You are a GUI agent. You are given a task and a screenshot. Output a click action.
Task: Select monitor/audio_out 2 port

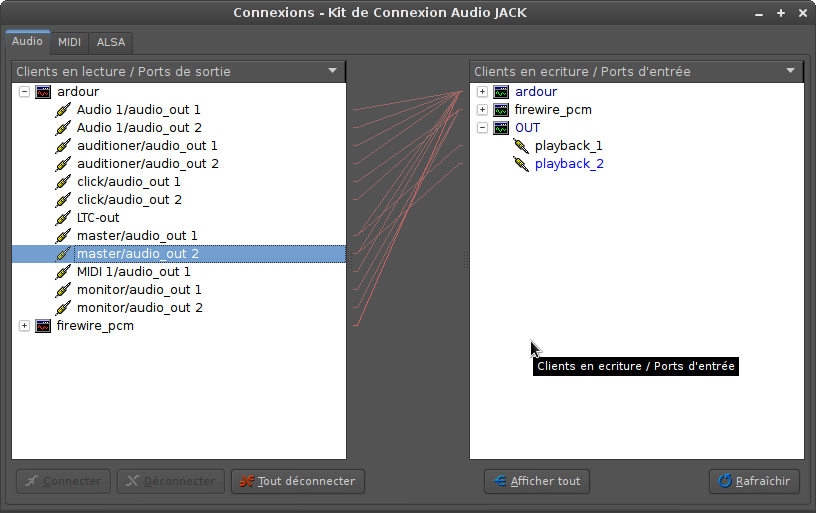point(139,308)
